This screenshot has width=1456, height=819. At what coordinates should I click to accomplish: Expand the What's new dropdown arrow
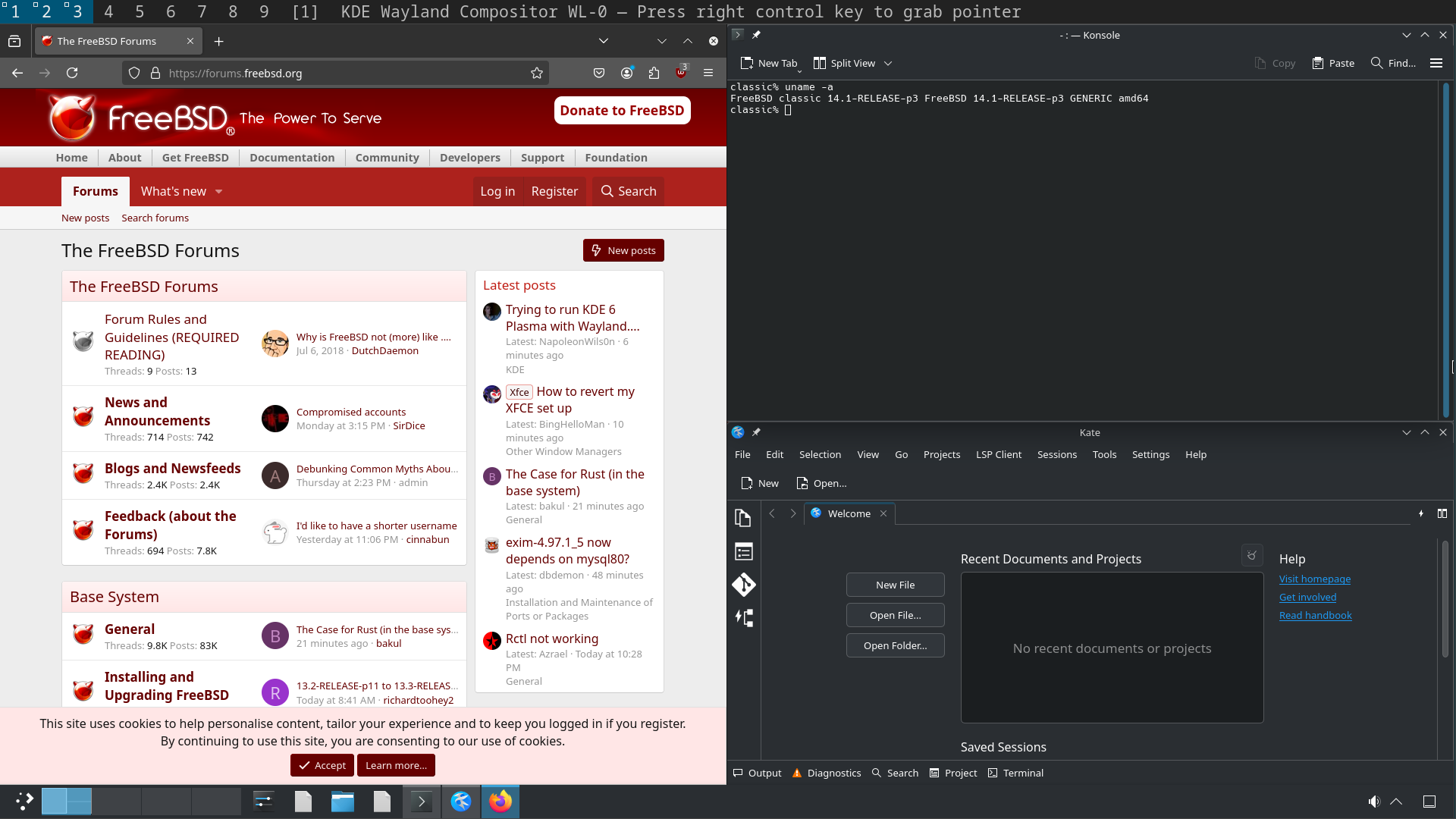pyautogui.click(x=219, y=192)
